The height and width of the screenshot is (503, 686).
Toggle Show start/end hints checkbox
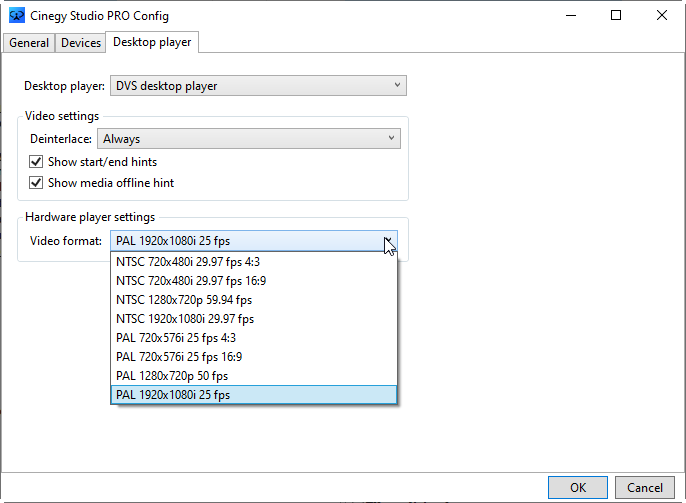pyautogui.click(x=36, y=162)
